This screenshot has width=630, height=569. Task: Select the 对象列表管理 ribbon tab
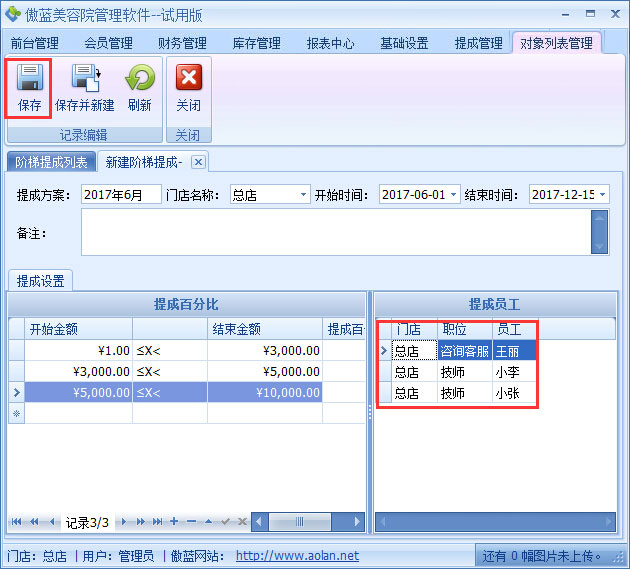[556, 43]
